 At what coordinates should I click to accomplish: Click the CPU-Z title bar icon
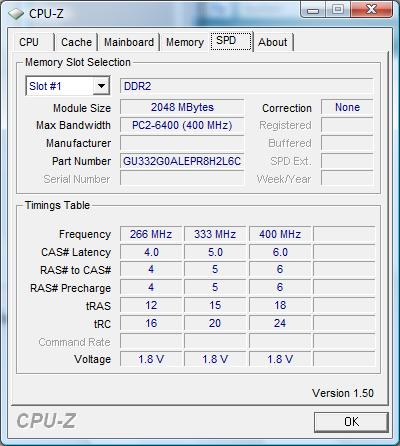16,14
